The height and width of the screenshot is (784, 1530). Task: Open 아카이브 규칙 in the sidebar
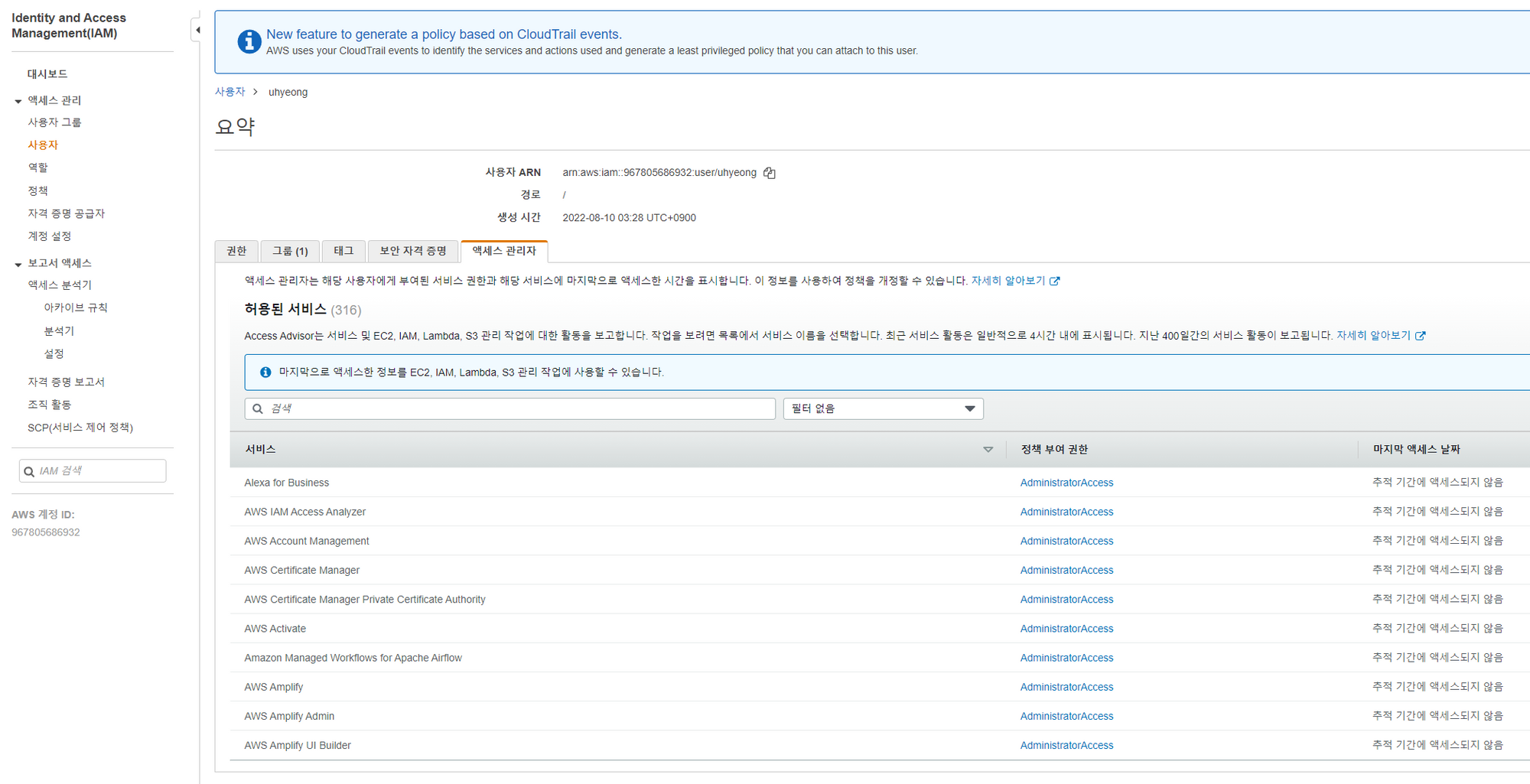pos(76,307)
